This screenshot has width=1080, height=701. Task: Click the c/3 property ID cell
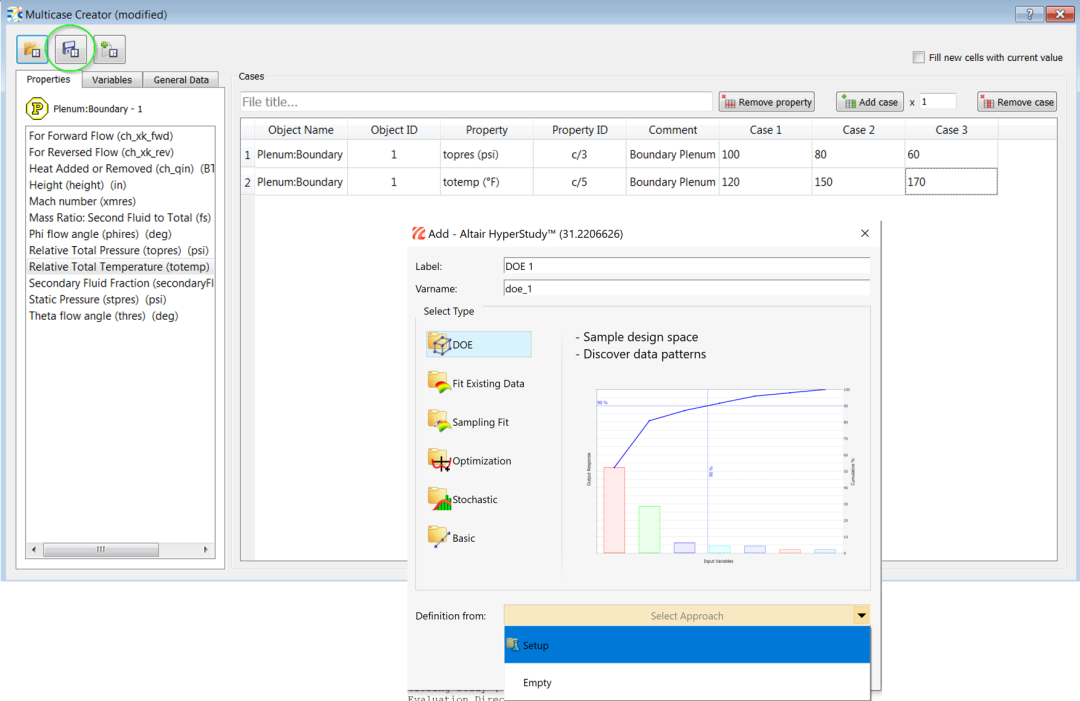tap(579, 154)
